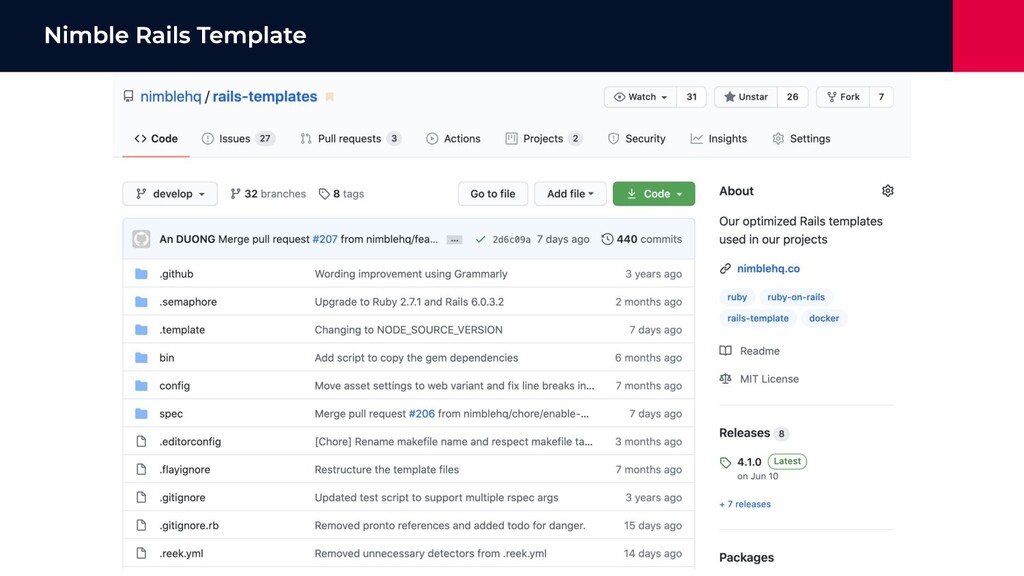Switch to the Actions tab
This screenshot has height=576, width=1024.
pos(453,138)
